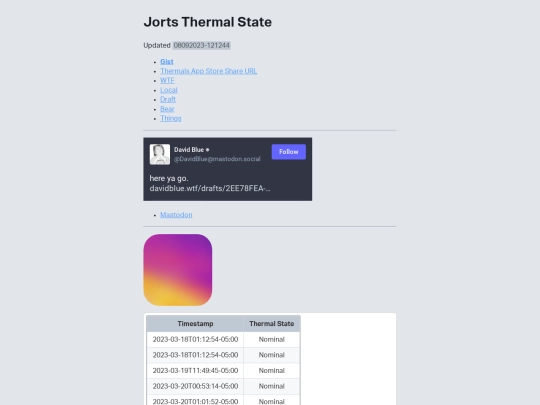Image resolution: width=540 pixels, height=405 pixels.
Task: Click the David Blue display name
Action: click(x=189, y=150)
